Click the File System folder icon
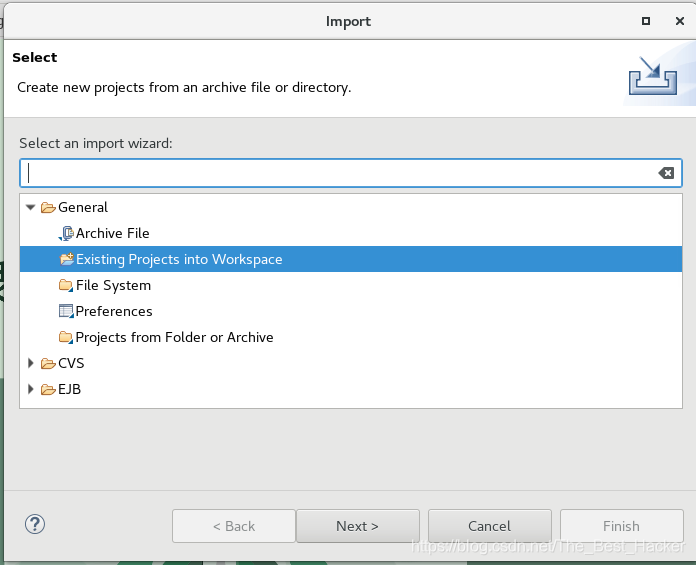Image resolution: width=696 pixels, height=565 pixels. (66, 285)
